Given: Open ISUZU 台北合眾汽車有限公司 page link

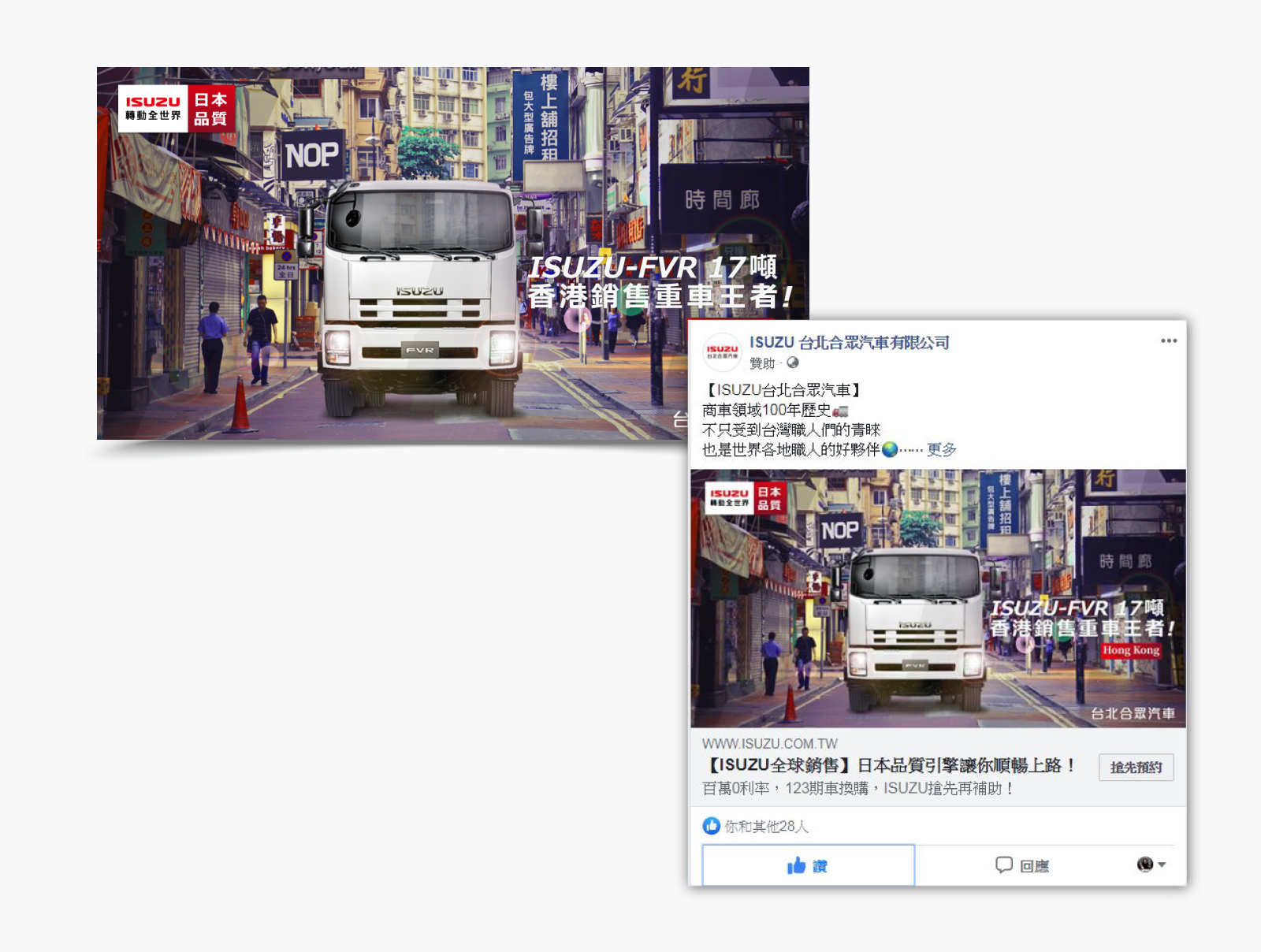Looking at the screenshot, I should (x=849, y=343).
